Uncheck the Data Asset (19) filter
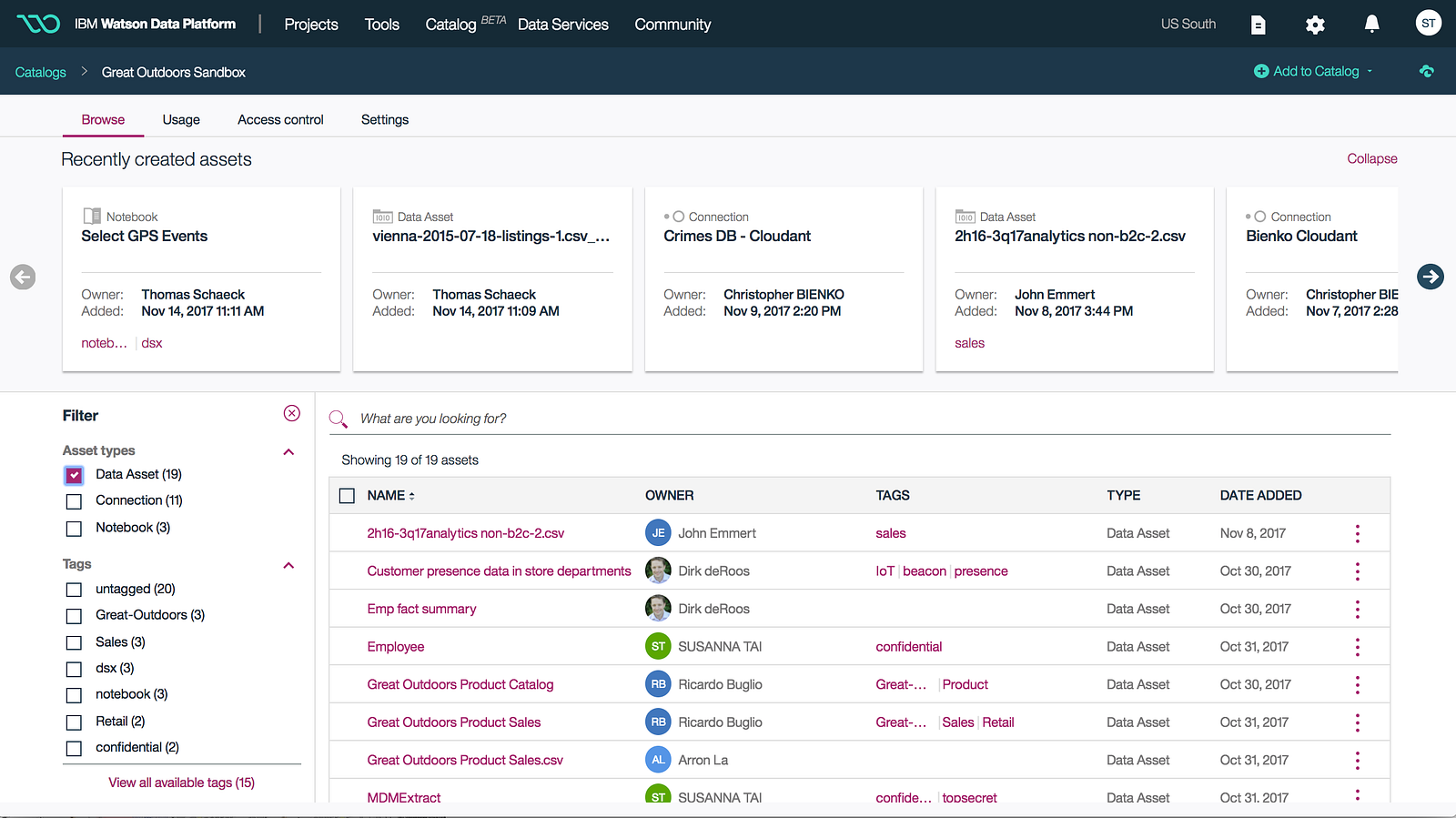 click(74, 475)
